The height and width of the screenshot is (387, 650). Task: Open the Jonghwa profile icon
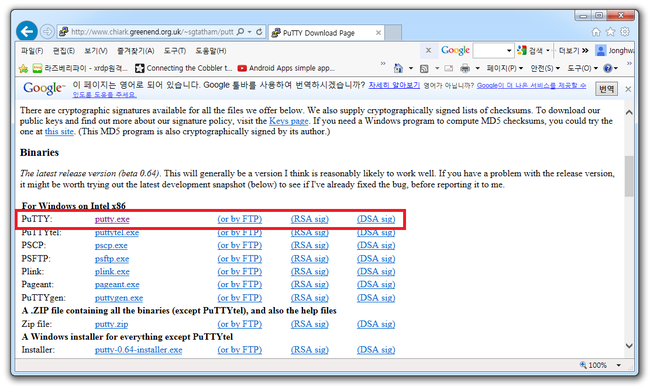pyautogui.click(x=600, y=51)
